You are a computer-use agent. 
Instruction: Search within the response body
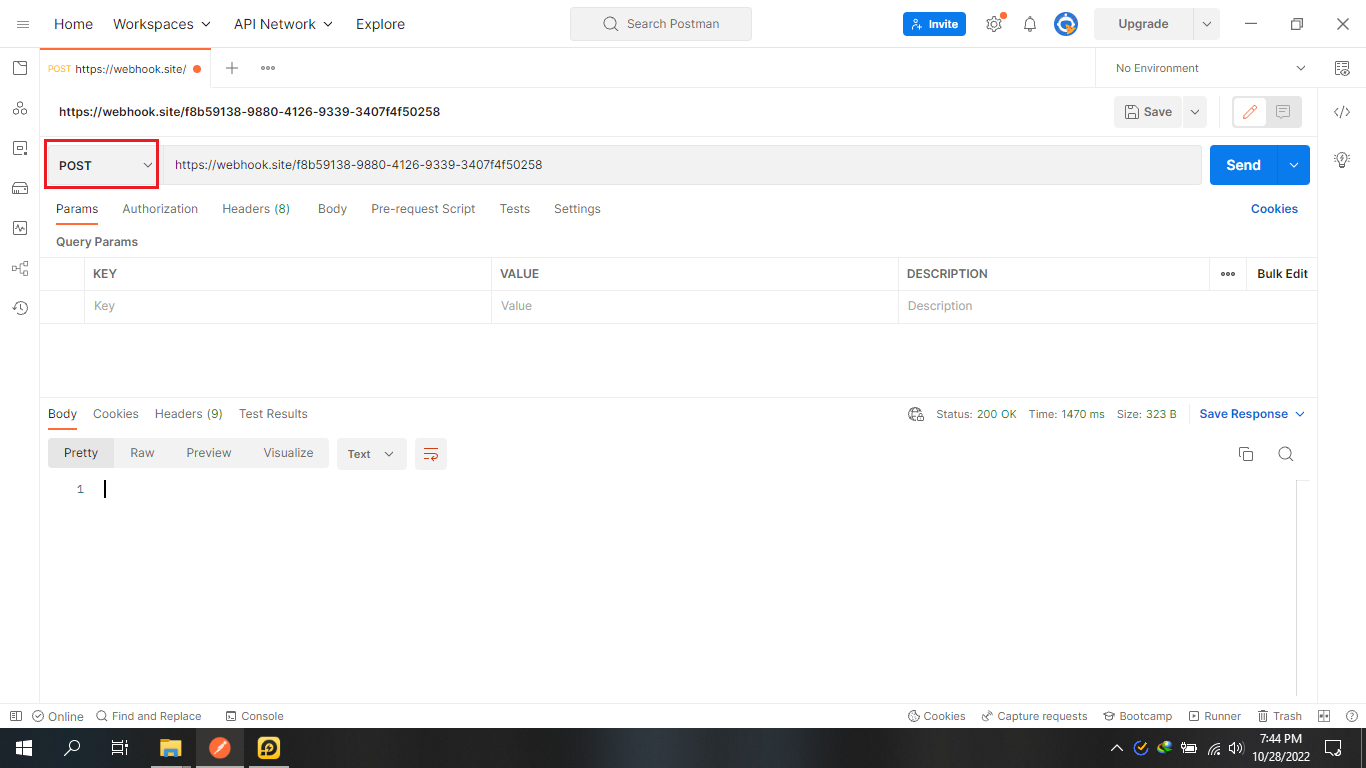click(x=1286, y=454)
